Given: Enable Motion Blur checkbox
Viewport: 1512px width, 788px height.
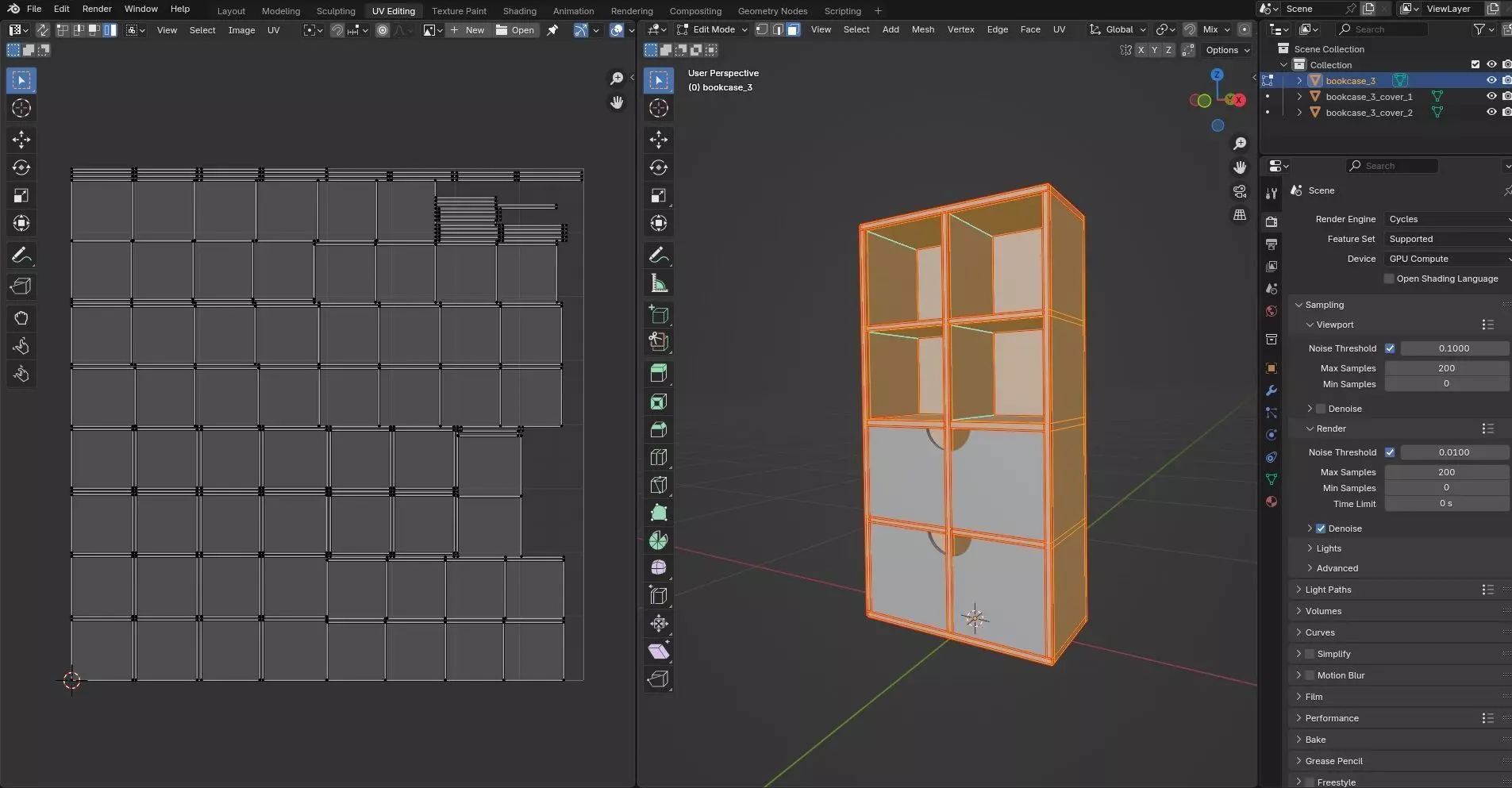Looking at the screenshot, I should pyautogui.click(x=1310, y=675).
